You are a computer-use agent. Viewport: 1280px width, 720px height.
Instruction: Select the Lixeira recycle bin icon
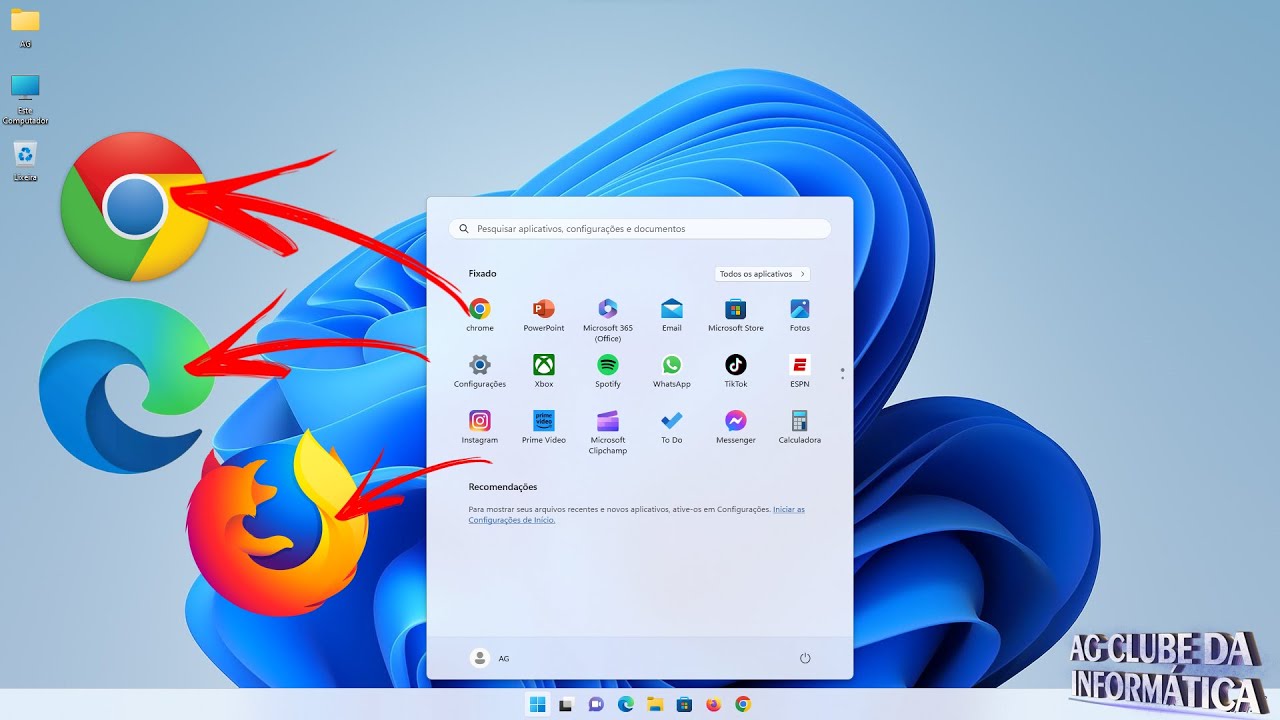[x=25, y=161]
